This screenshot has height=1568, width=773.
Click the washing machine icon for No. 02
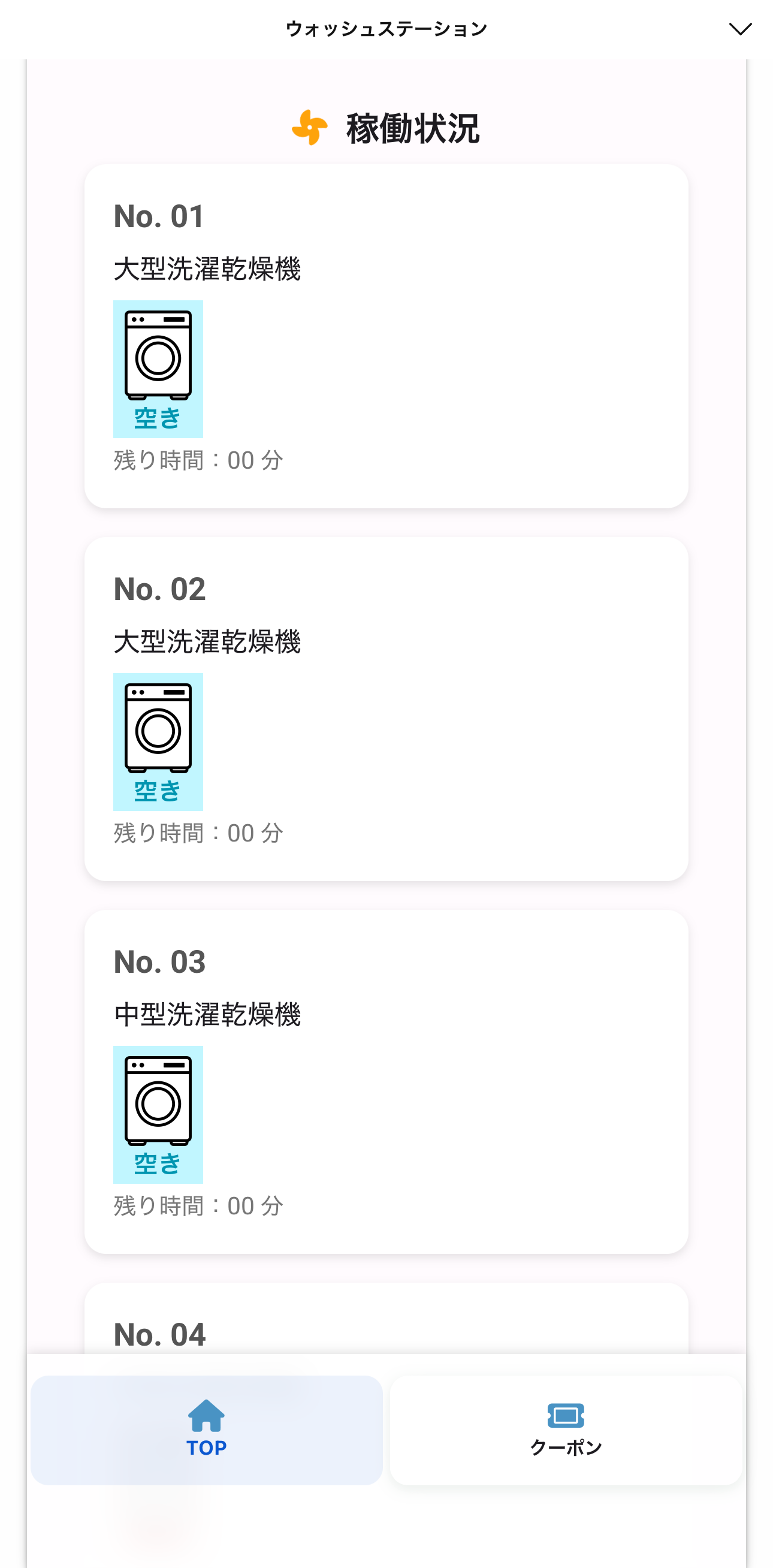click(x=158, y=728)
